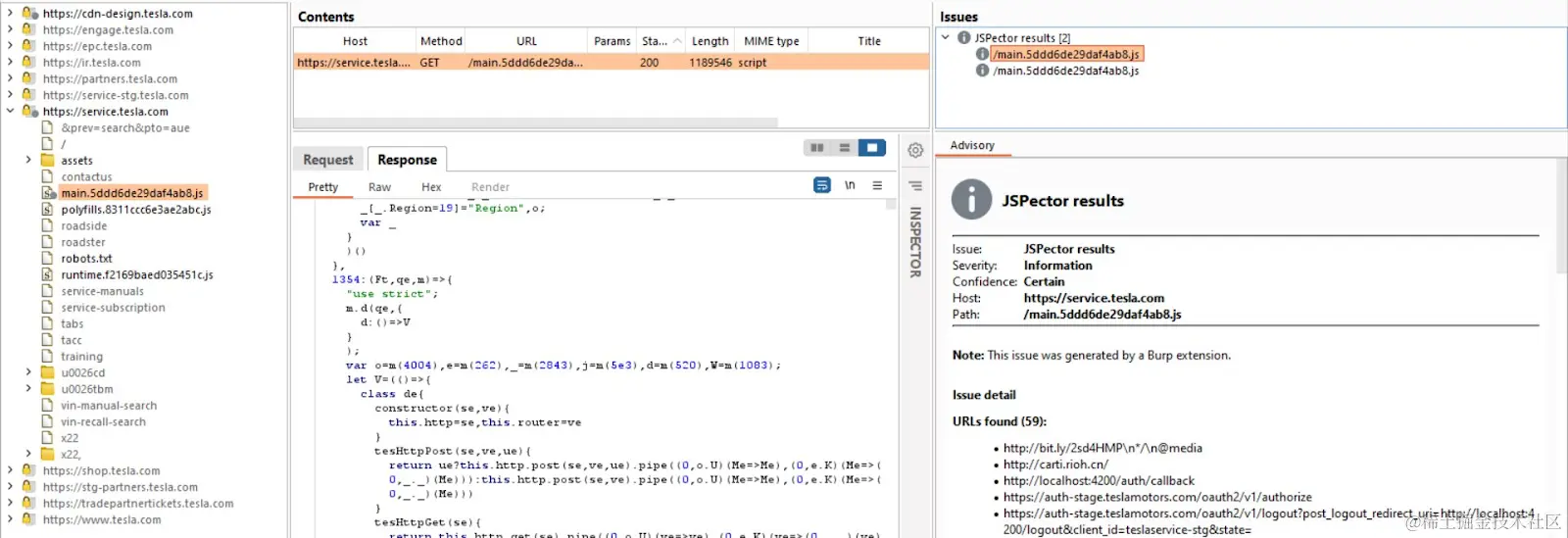The height and width of the screenshot is (538, 1568).
Task: Click the main.5ddd6de29daf4ab8.js script file icon
Action: 48,193
